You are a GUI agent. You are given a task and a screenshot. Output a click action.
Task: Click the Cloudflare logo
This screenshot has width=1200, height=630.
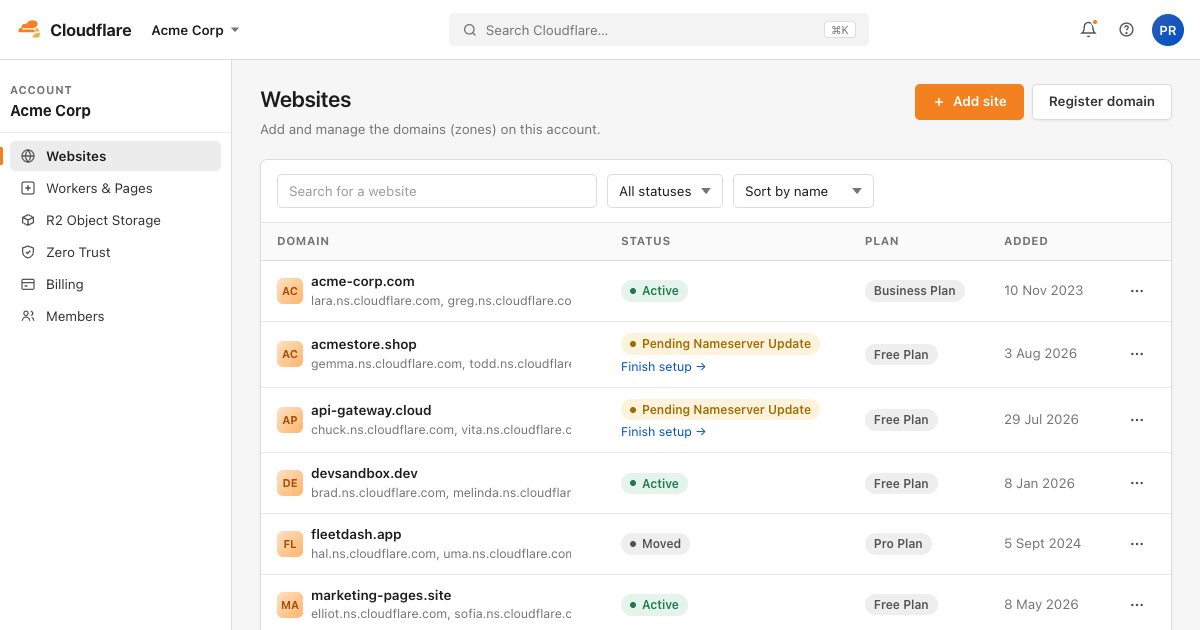[x=74, y=30]
